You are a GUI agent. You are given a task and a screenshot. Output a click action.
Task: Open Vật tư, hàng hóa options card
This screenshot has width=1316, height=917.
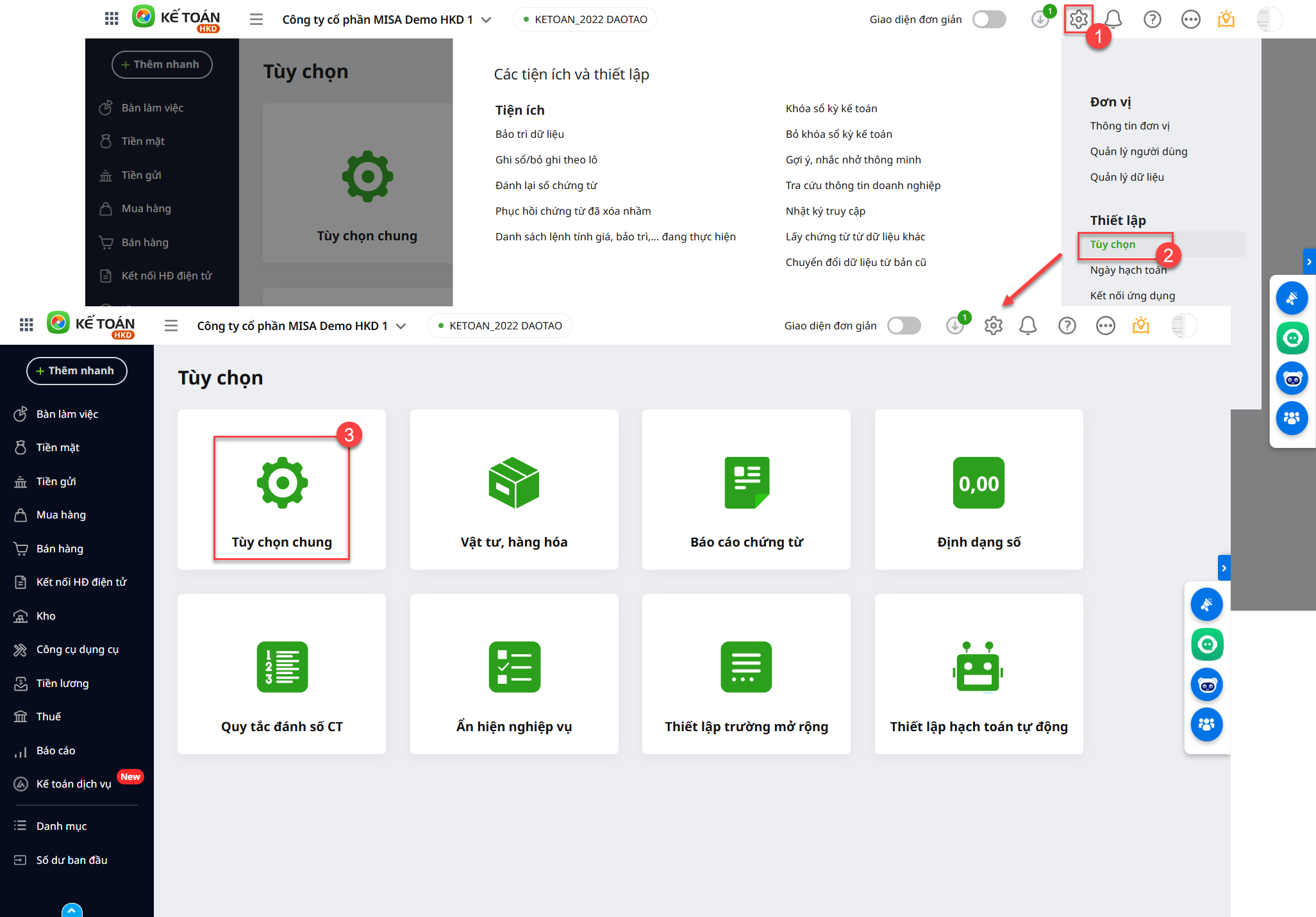point(514,490)
